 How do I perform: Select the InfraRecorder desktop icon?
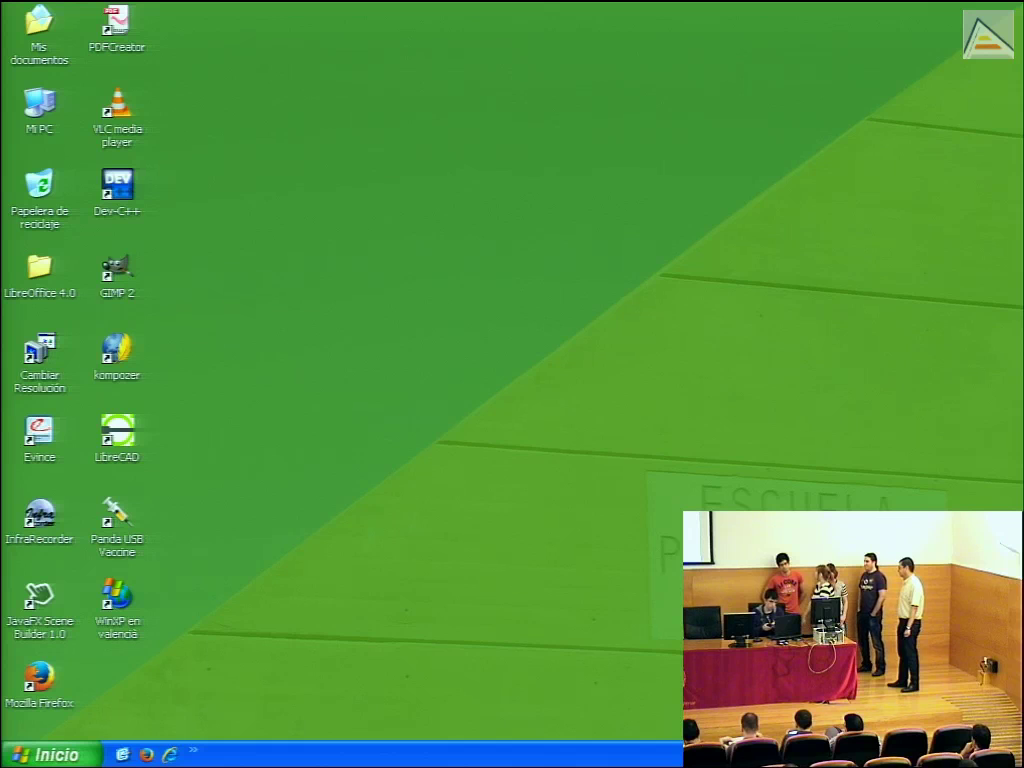tap(39, 513)
